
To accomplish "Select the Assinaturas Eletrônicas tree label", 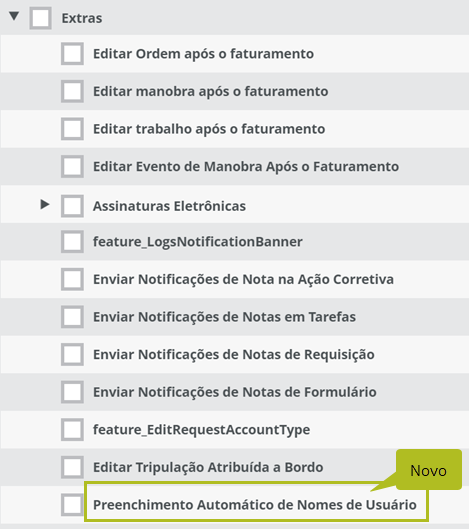I will 169,206.
